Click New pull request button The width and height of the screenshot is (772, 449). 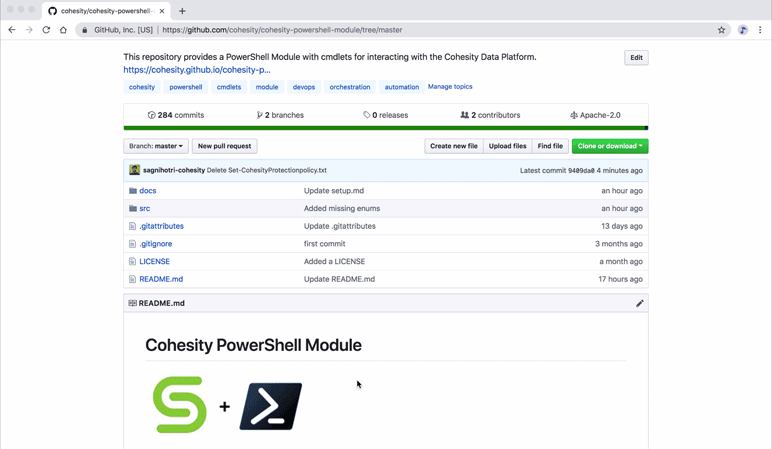(x=225, y=146)
